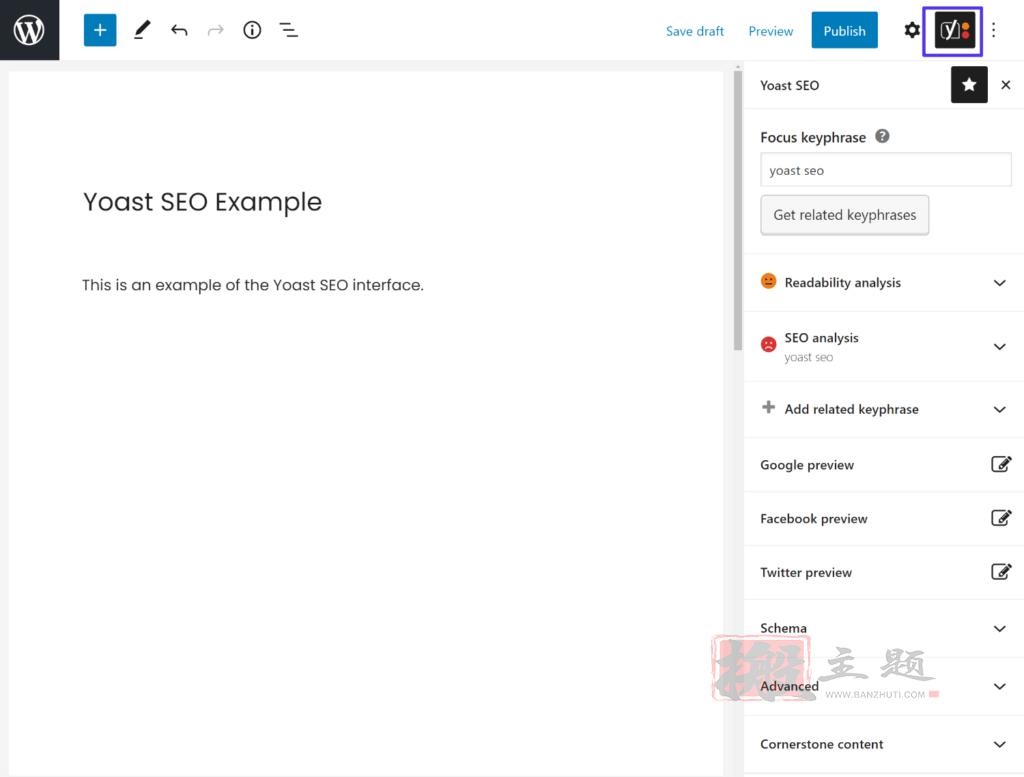1024x777 pixels.
Task: Open the document details info icon
Action: [x=252, y=30]
